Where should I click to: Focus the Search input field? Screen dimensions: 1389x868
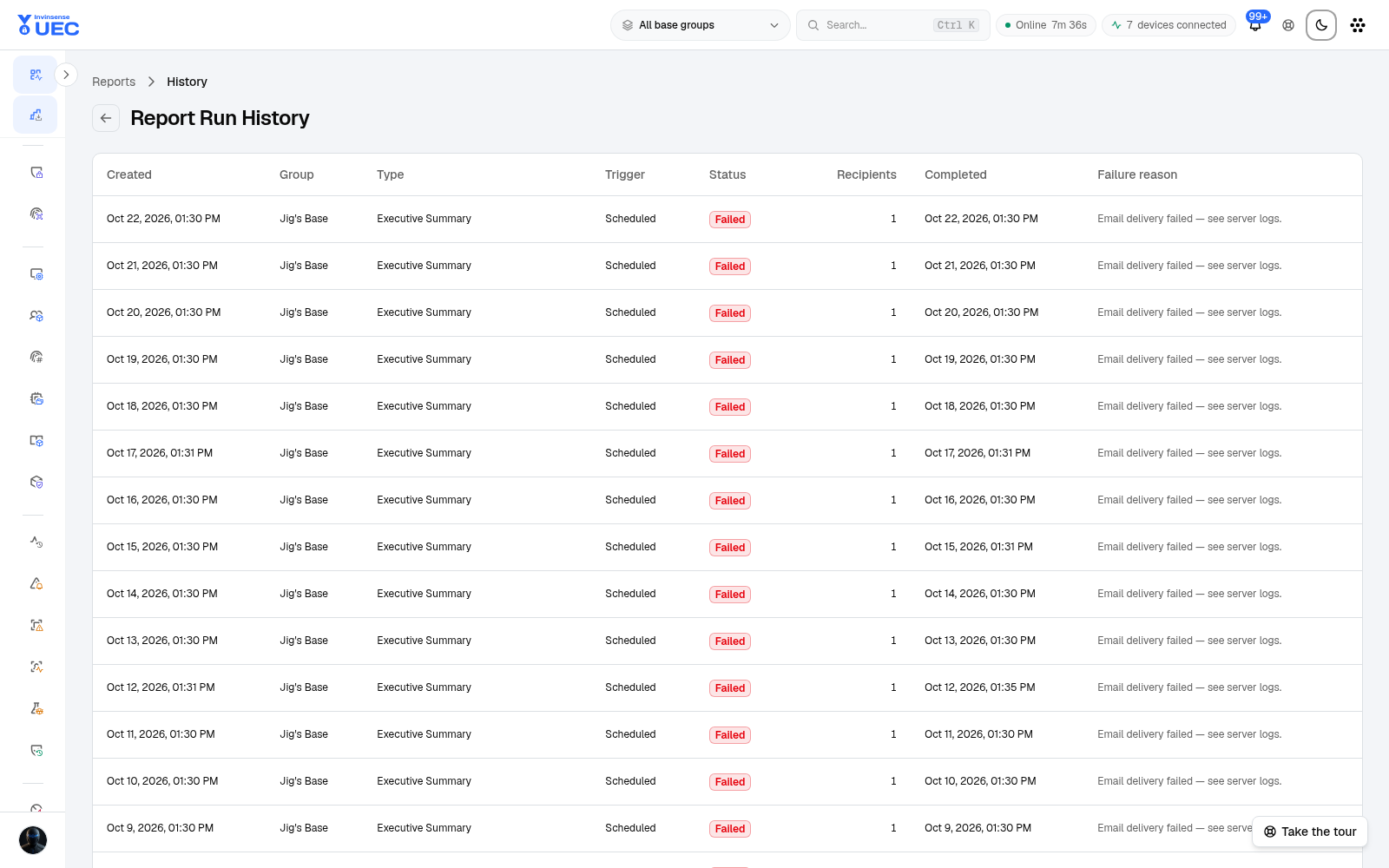click(892, 25)
